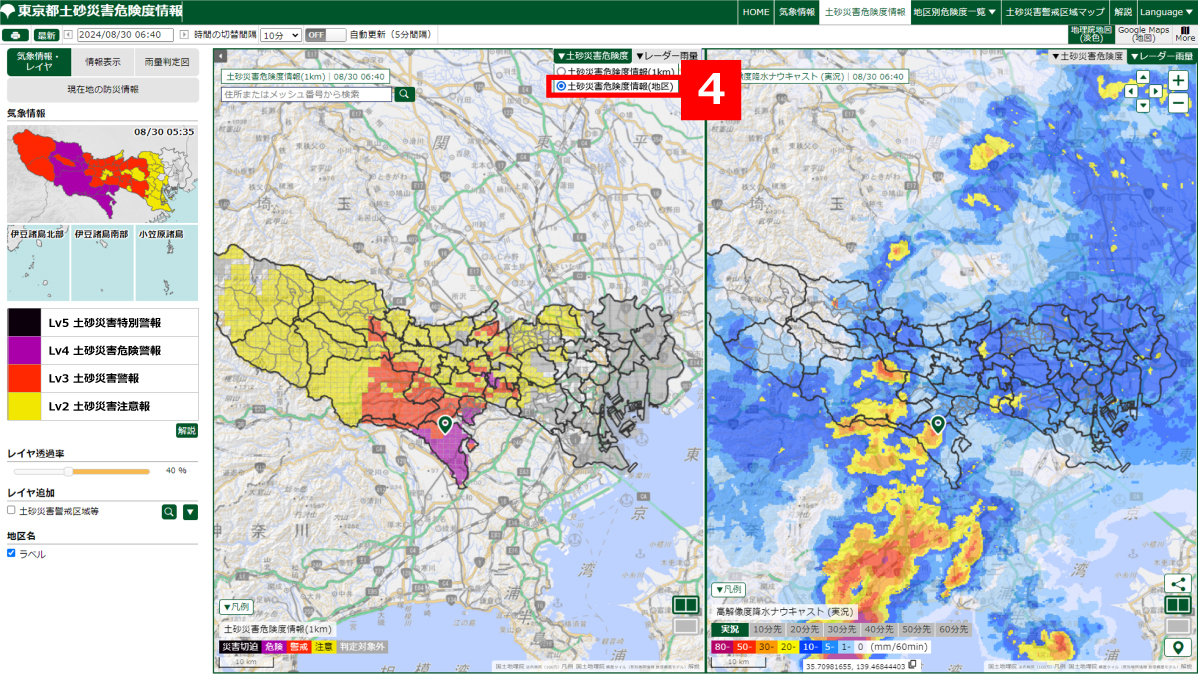The height and width of the screenshot is (680, 1200).
Task: Click the share icon on right map
Action: pos(1177,584)
